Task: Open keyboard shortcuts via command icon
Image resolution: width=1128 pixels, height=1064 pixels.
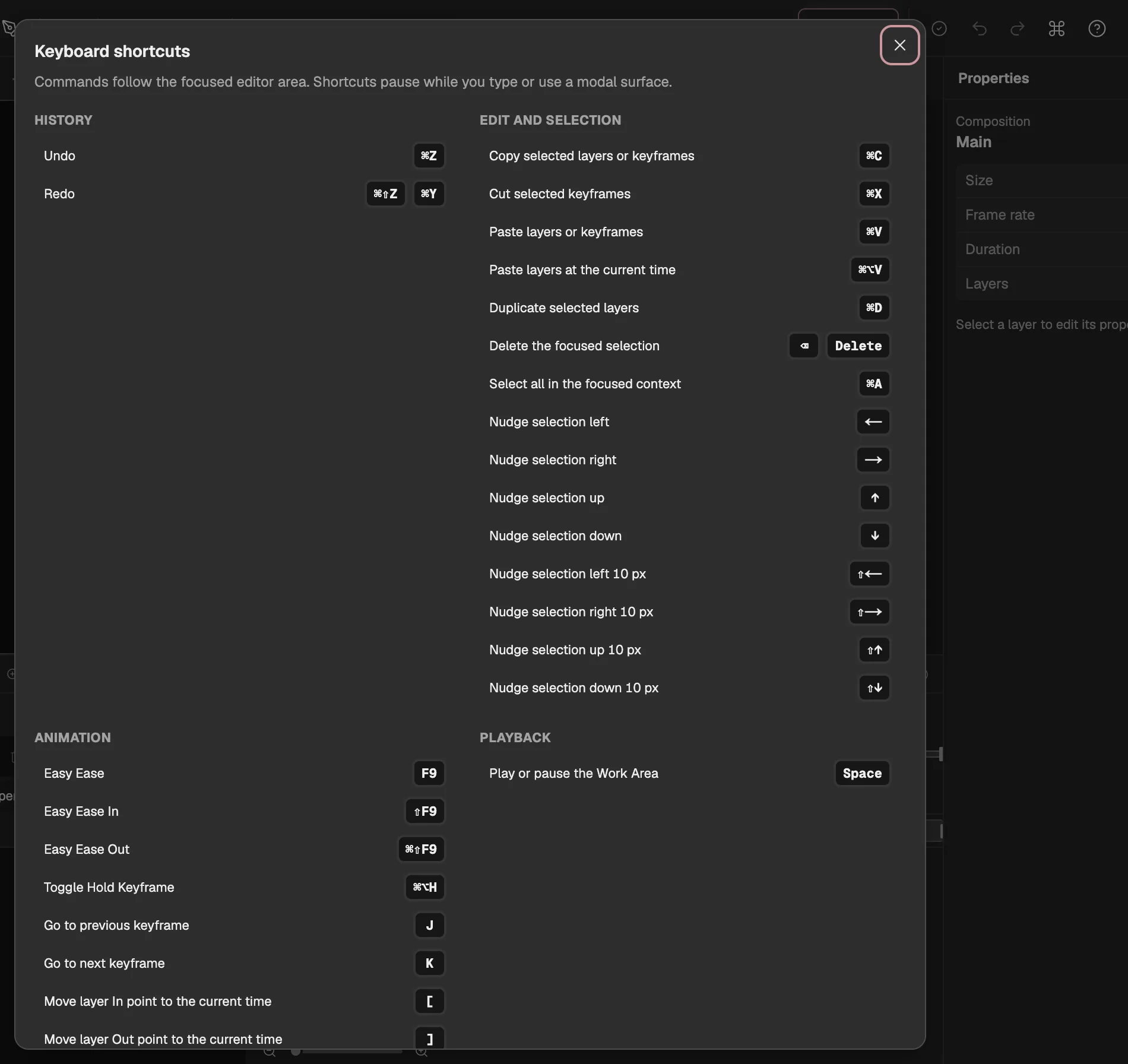Action: click(x=1057, y=28)
